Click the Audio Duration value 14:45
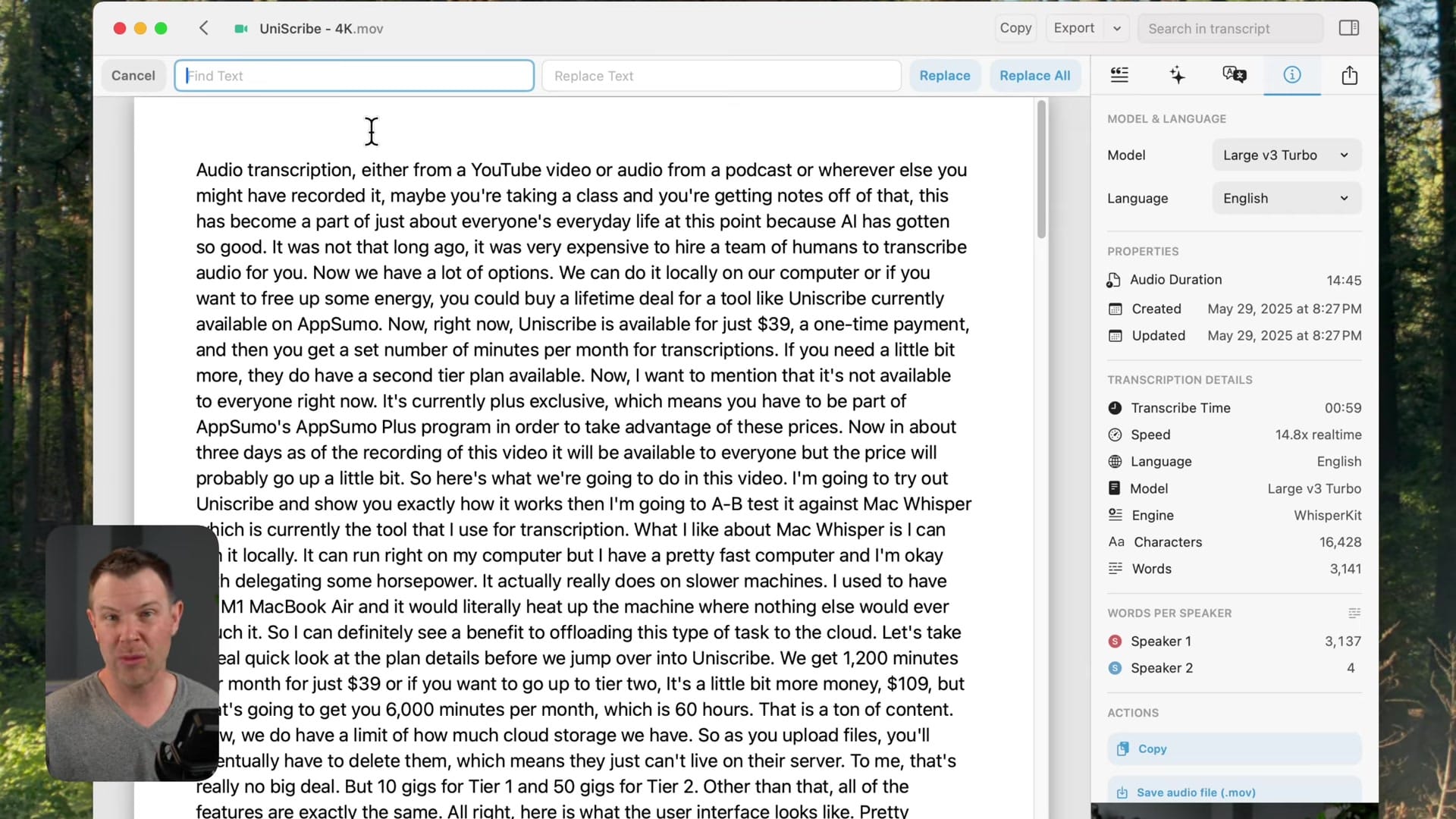This screenshot has height=819, width=1456. pyautogui.click(x=1344, y=281)
